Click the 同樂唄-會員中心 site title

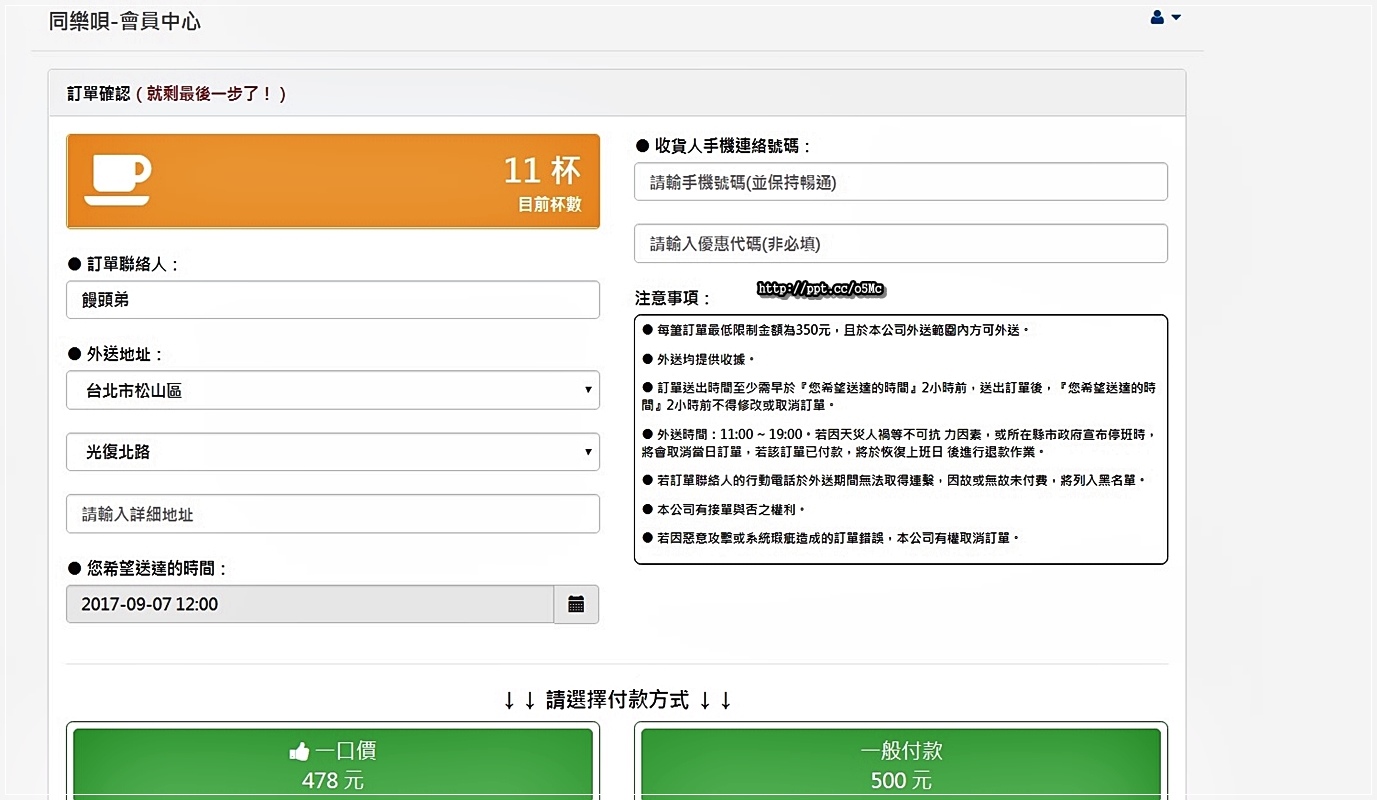coord(124,20)
